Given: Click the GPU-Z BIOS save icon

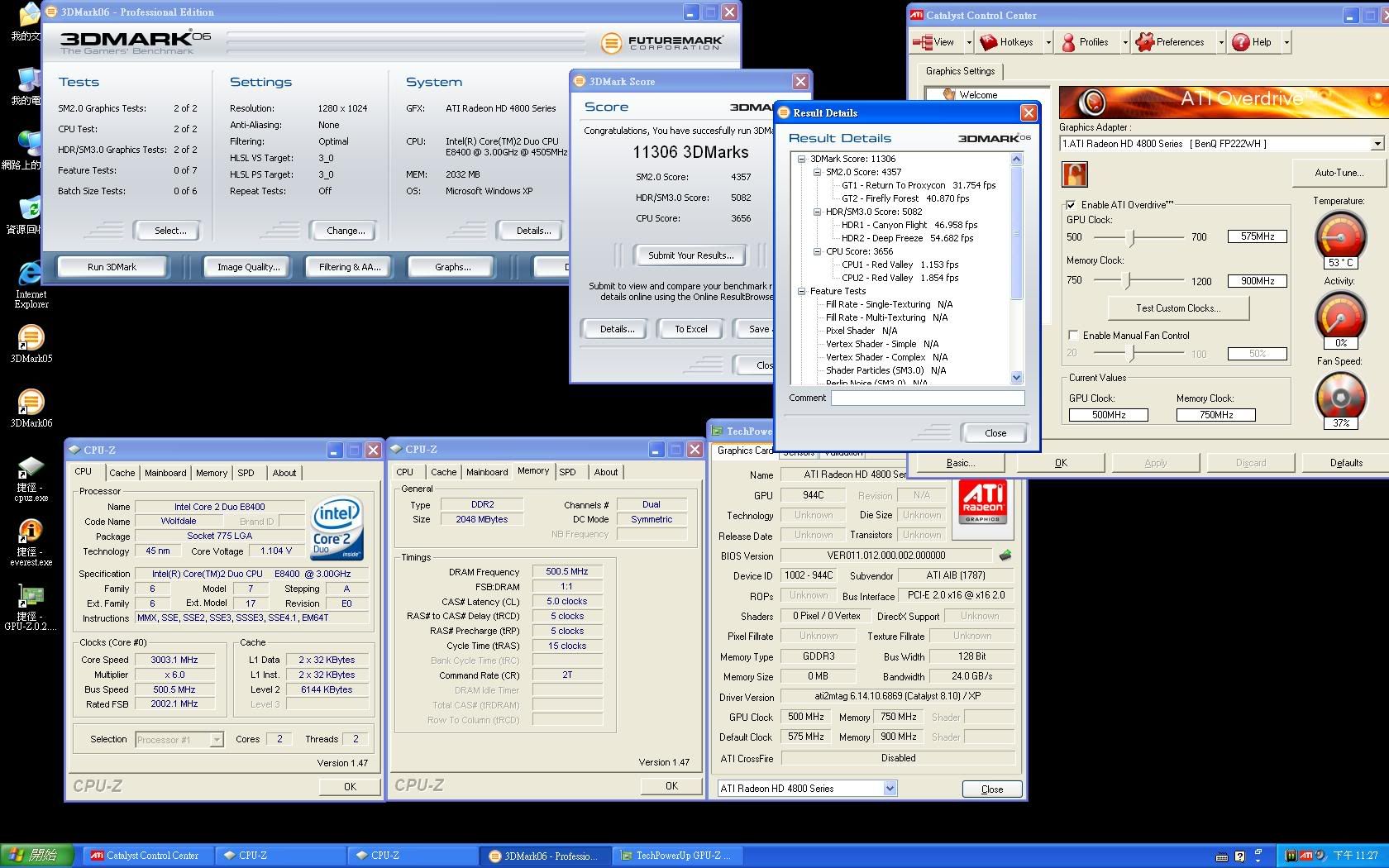Looking at the screenshot, I should (x=1005, y=555).
